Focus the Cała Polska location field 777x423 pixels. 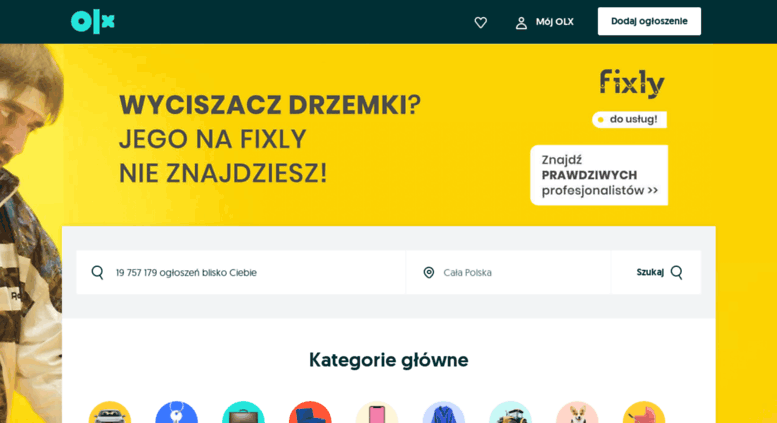point(508,272)
